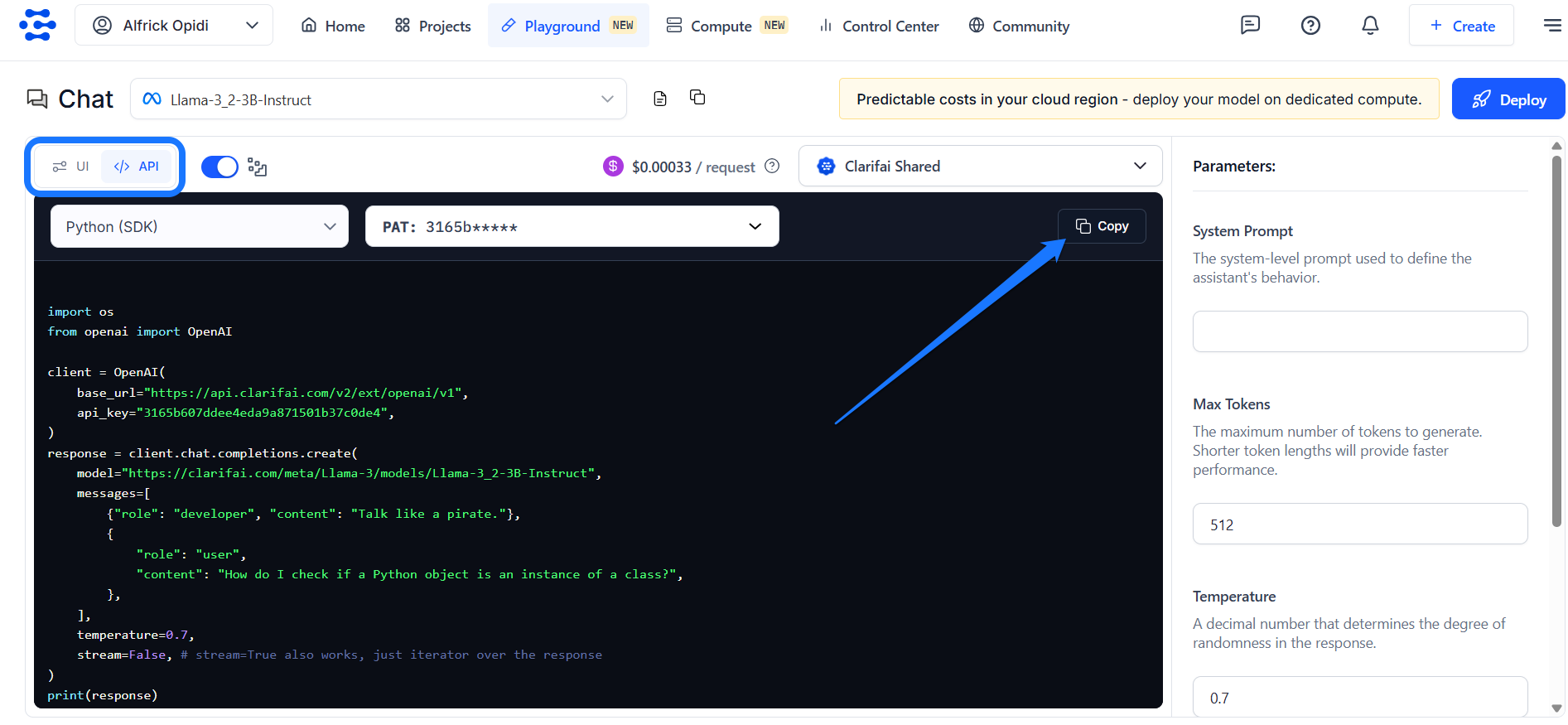Image resolution: width=1568 pixels, height=725 pixels.
Task: Toggle the blue switch next to API
Action: [220, 167]
